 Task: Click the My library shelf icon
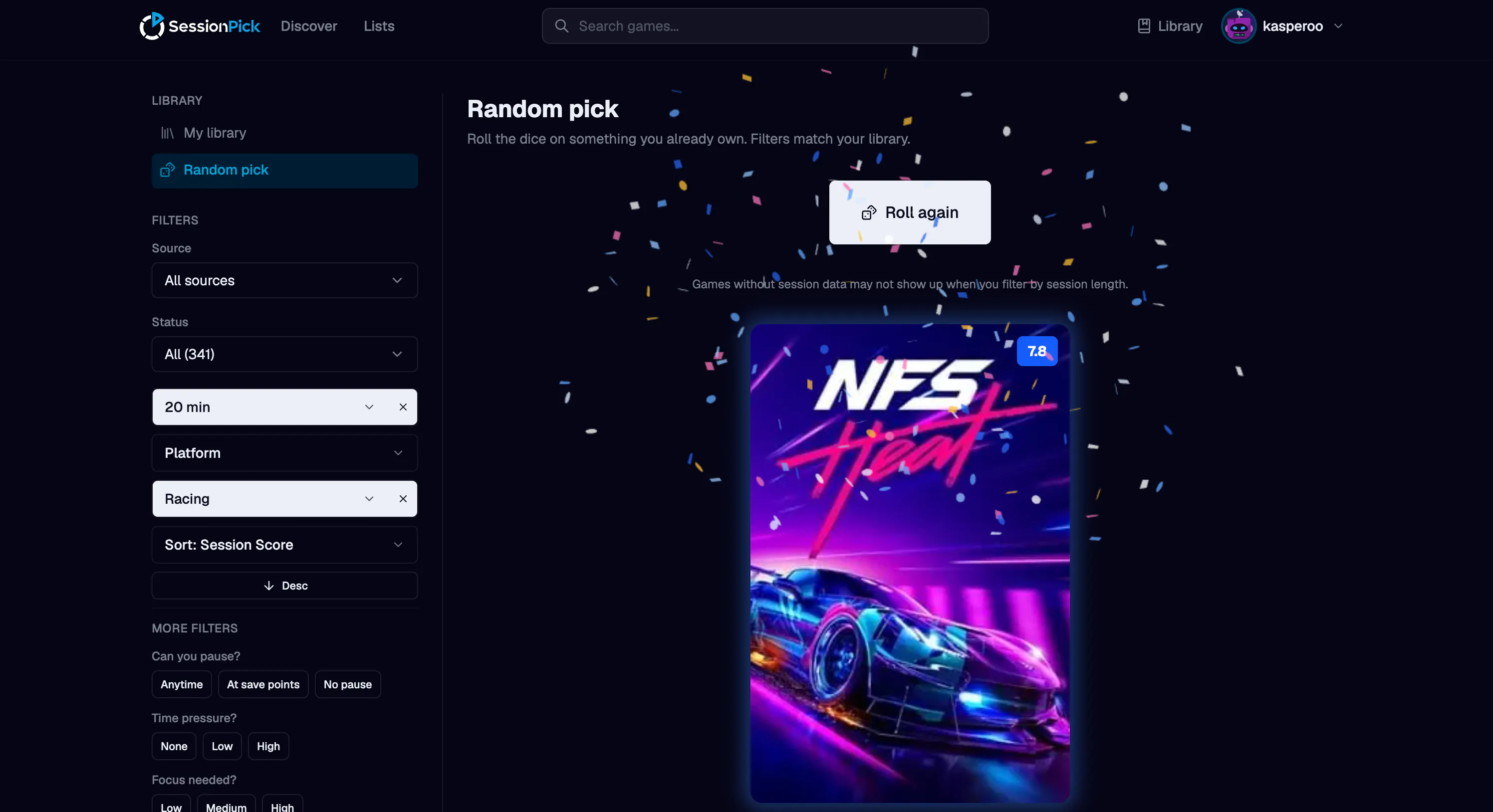pos(168,133)
